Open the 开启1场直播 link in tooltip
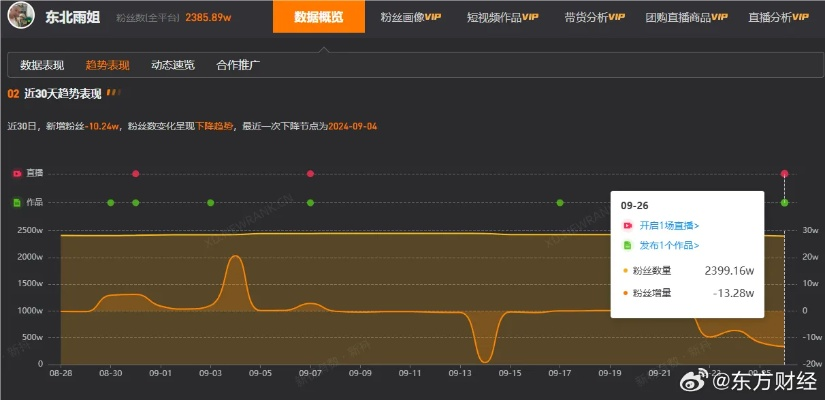Screen dimensions: 825x400 669,225
